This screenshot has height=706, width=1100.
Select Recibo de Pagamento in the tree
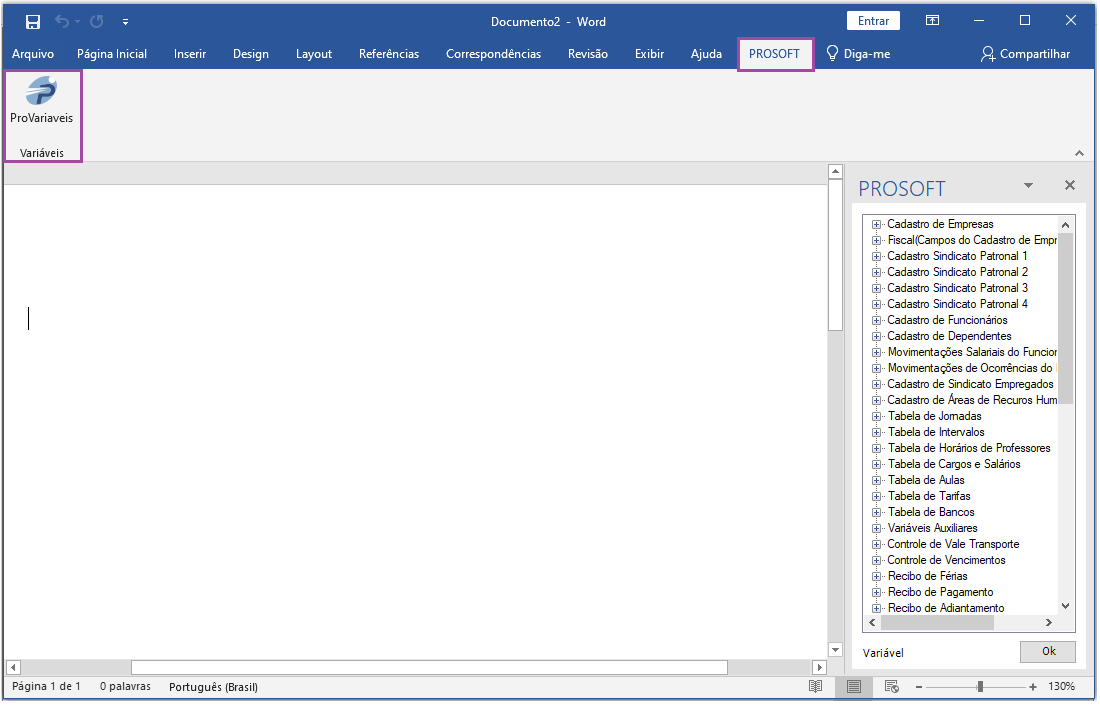(x=940, y=592)
